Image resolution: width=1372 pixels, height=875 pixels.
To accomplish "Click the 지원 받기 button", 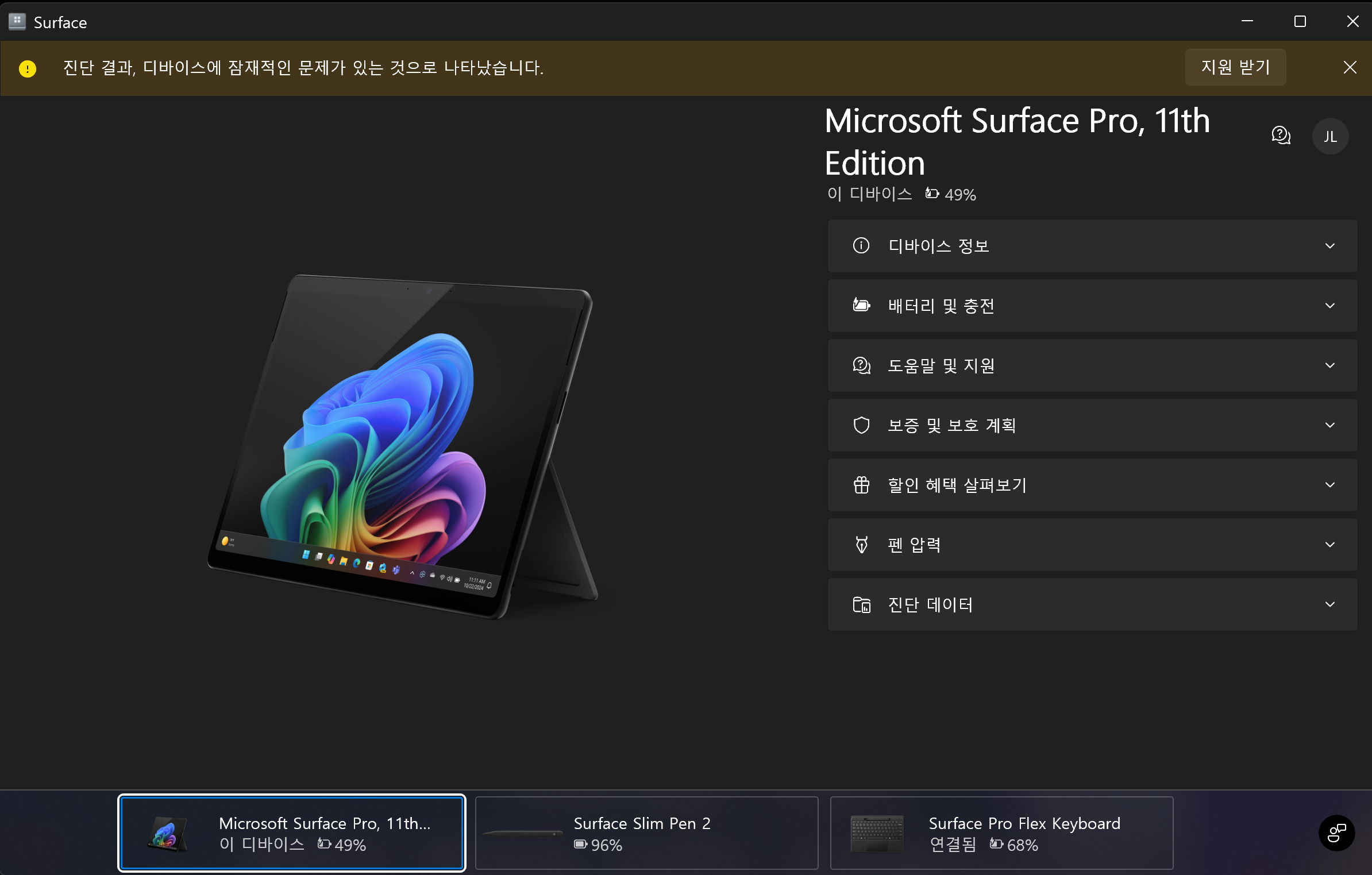I will tap(1235, 67).
